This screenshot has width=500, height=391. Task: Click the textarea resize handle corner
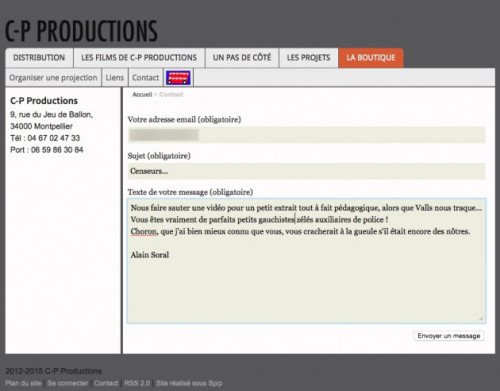(x=481, y=319)
